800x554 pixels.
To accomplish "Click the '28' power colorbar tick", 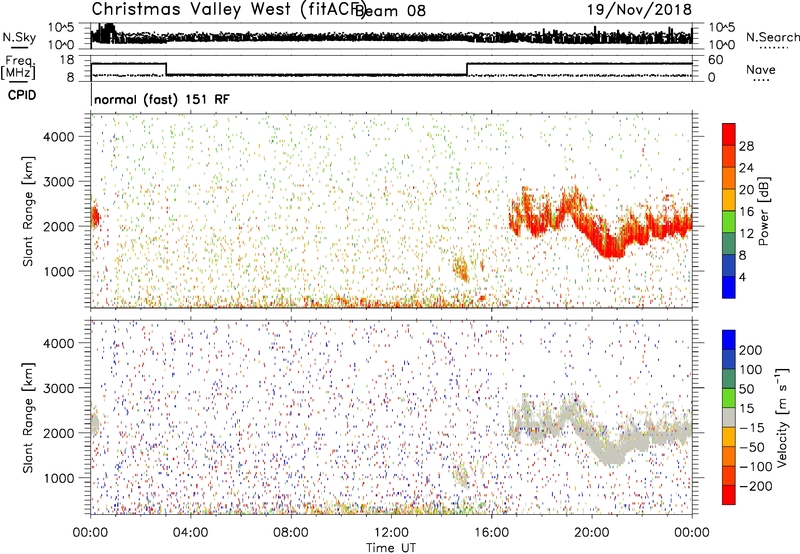I will 746,146.
